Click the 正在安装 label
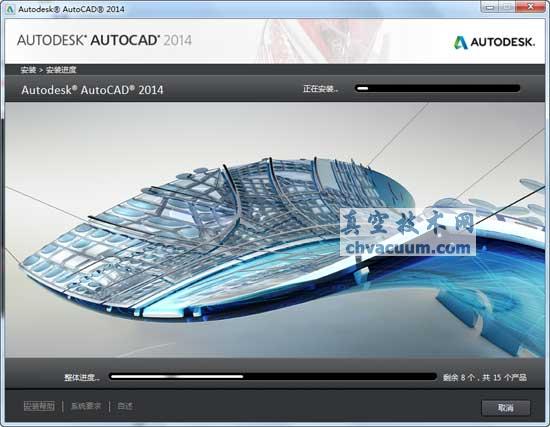 pyautogui.click(x=321, y=89)
